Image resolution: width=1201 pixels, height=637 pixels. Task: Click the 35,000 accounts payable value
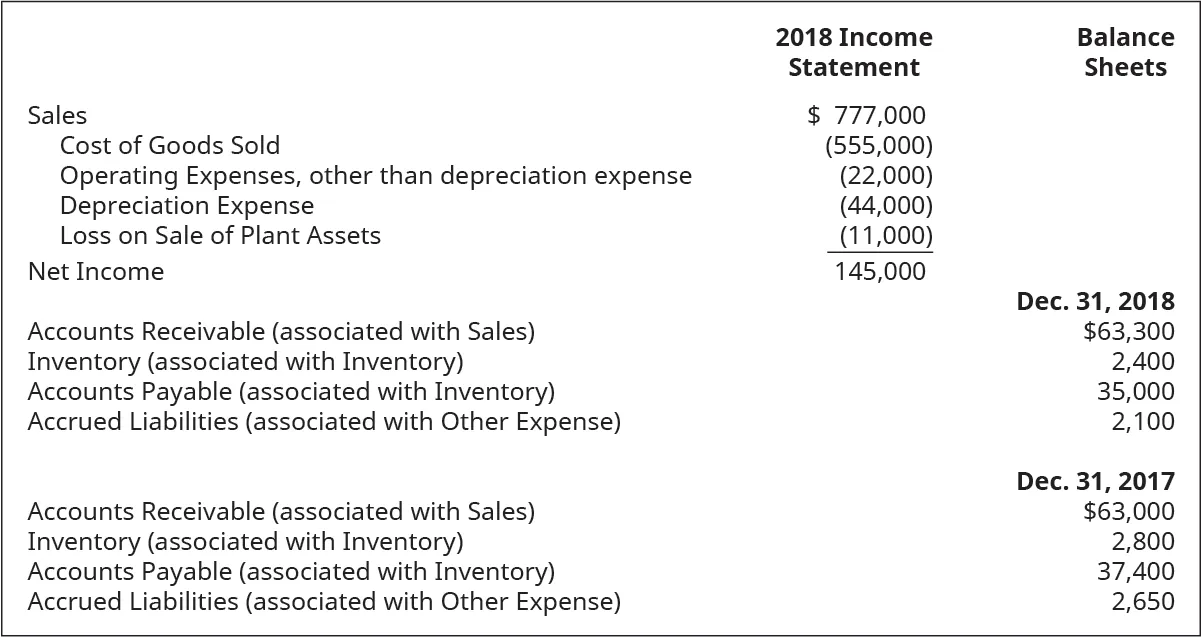click(x=1136, y=391)
